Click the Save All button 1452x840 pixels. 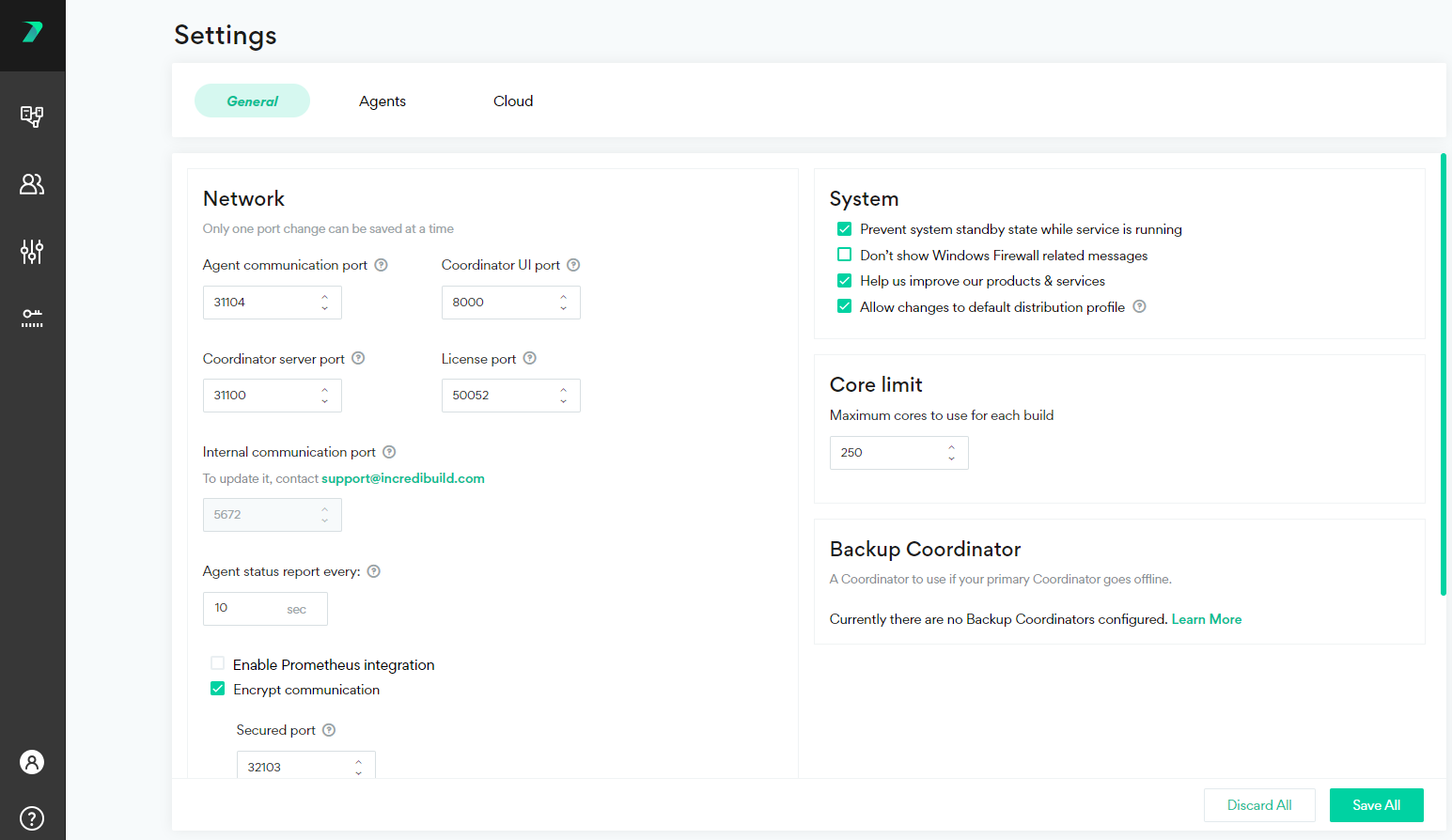[x=1376, y=805]
